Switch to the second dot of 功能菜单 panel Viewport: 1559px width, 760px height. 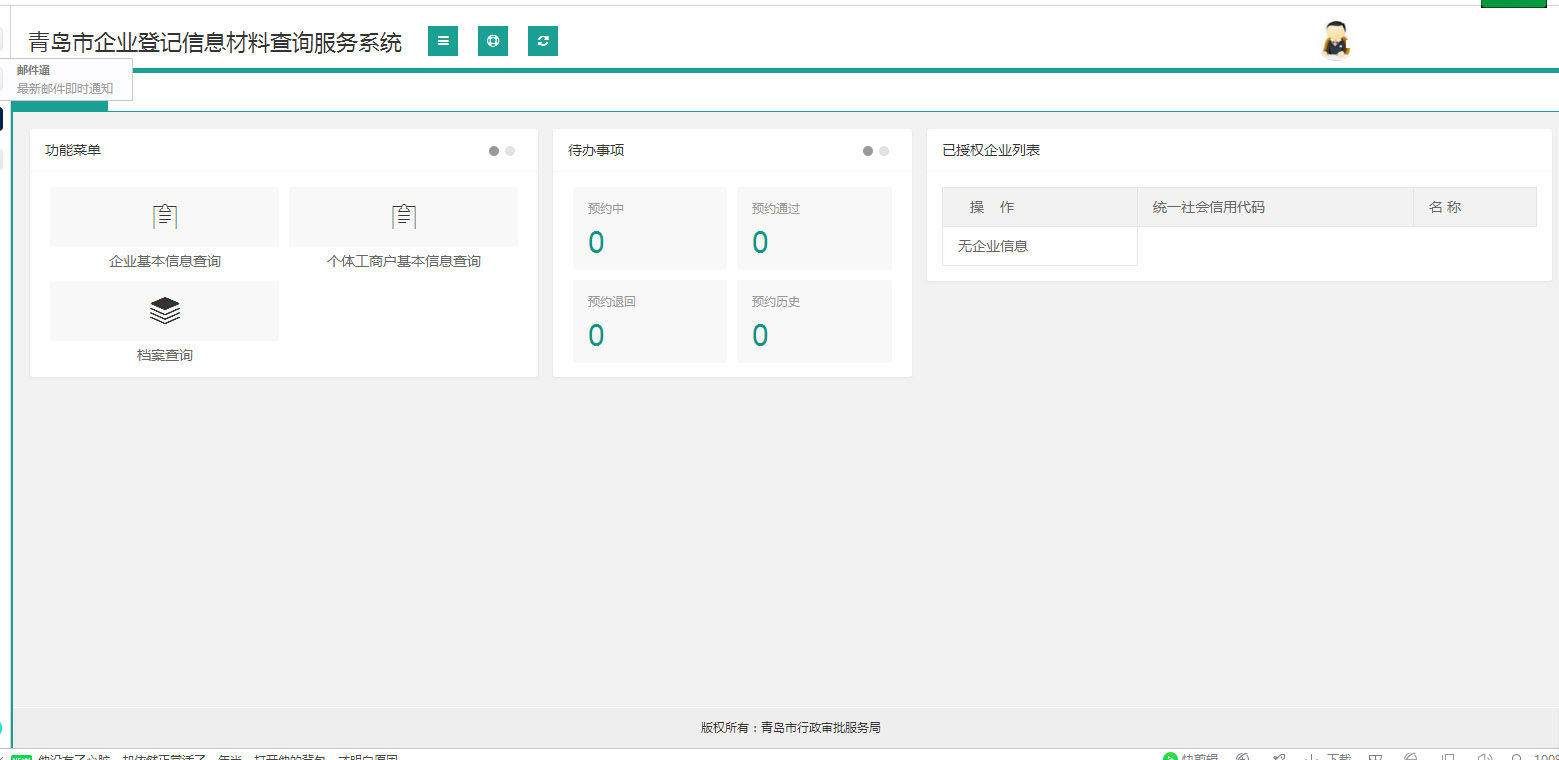(510, 150)
